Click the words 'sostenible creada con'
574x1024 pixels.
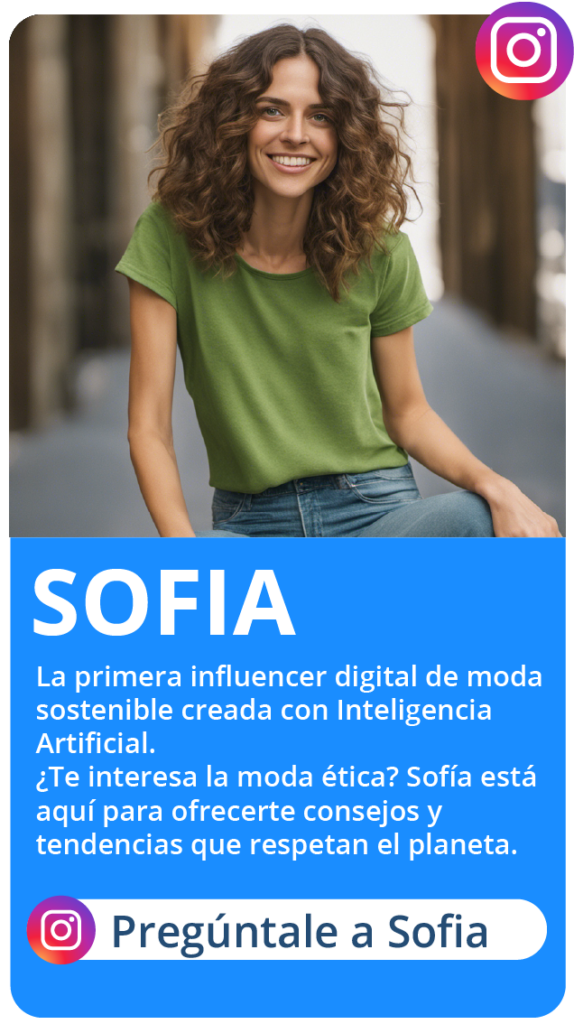[183, 711]
